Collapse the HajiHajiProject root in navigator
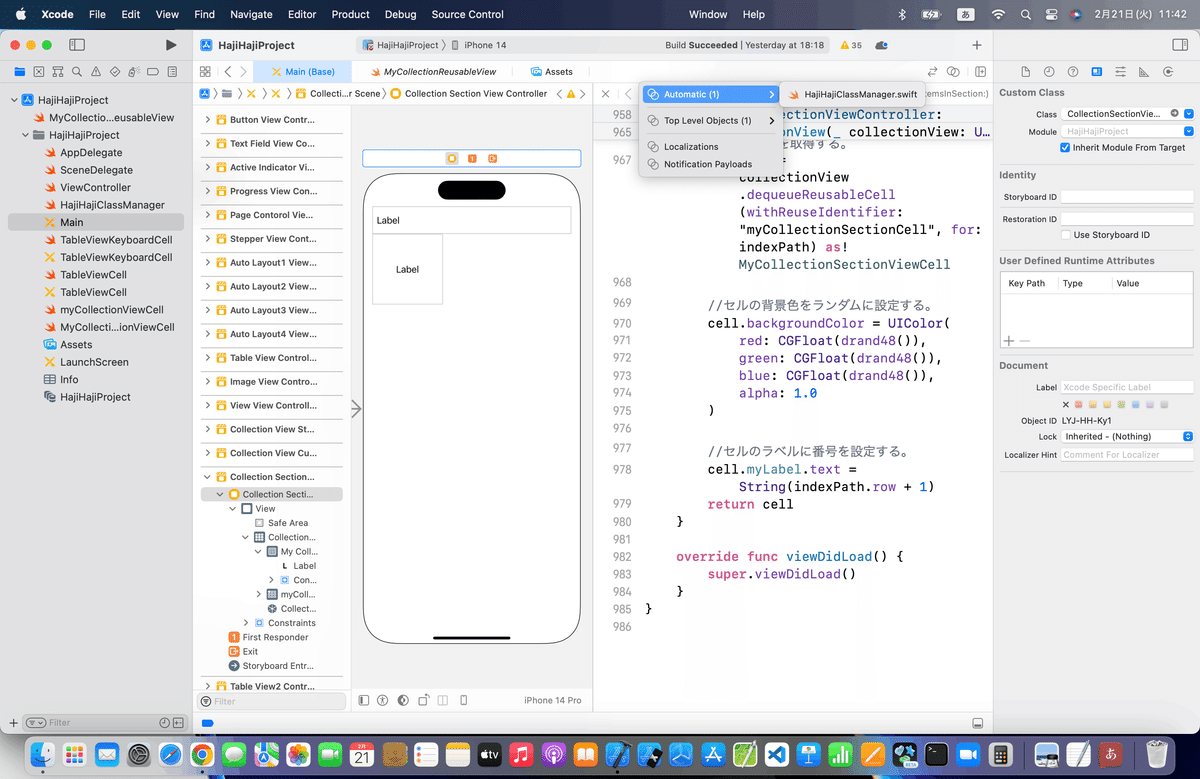This screenshot has width=1200, height=779. click(x=14, y=100)
